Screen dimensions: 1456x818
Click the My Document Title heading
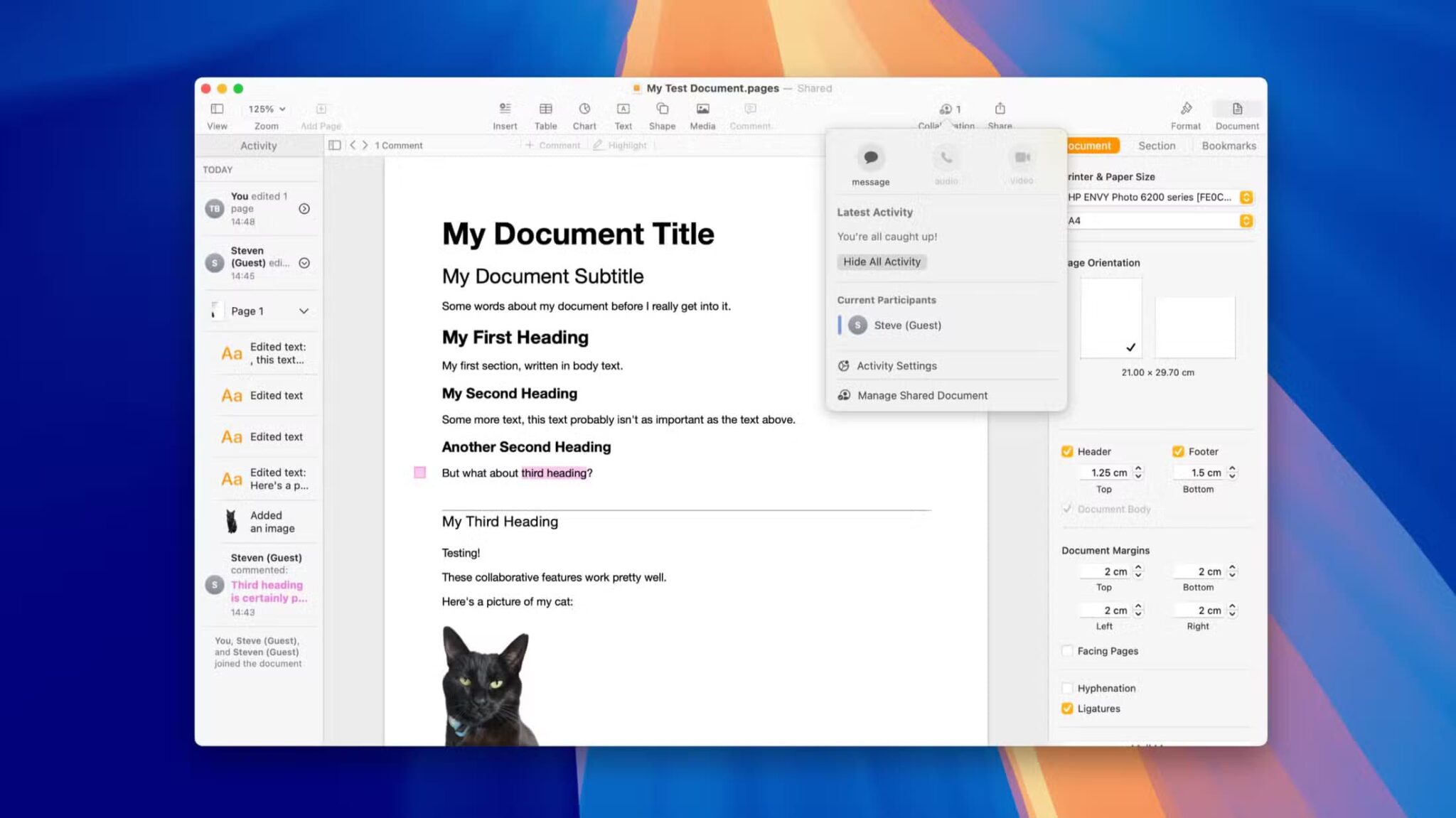[578, 234]
